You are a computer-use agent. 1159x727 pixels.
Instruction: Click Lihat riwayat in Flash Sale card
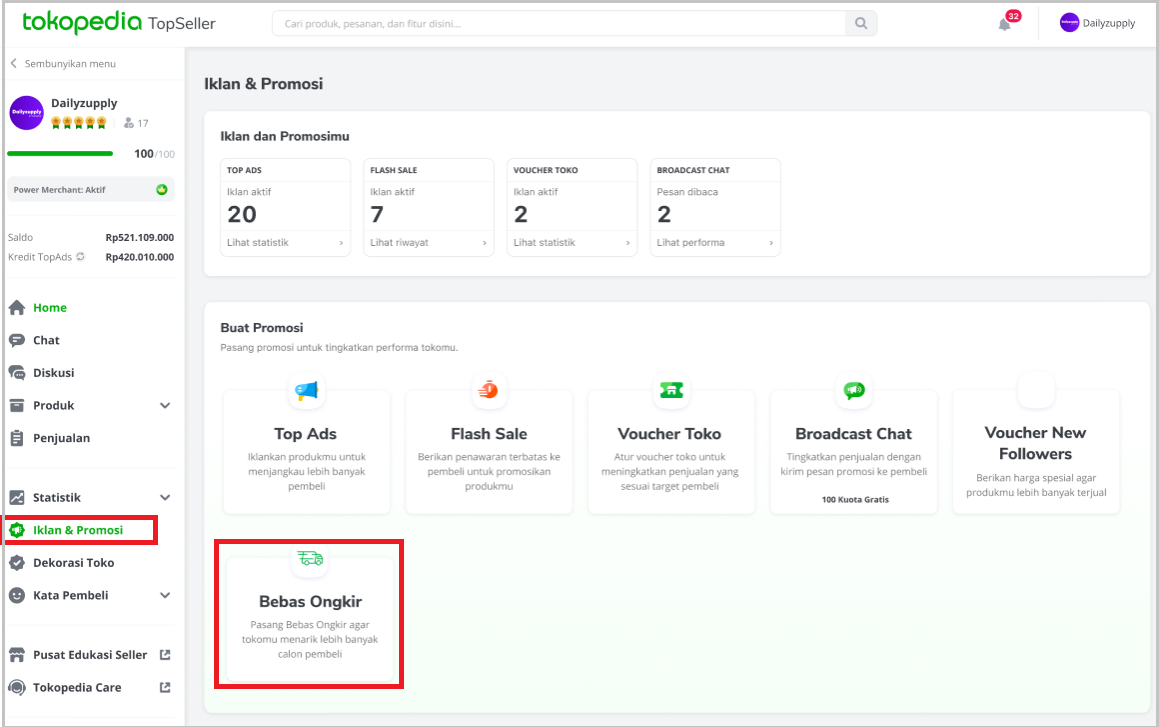(x=399, y=242)
